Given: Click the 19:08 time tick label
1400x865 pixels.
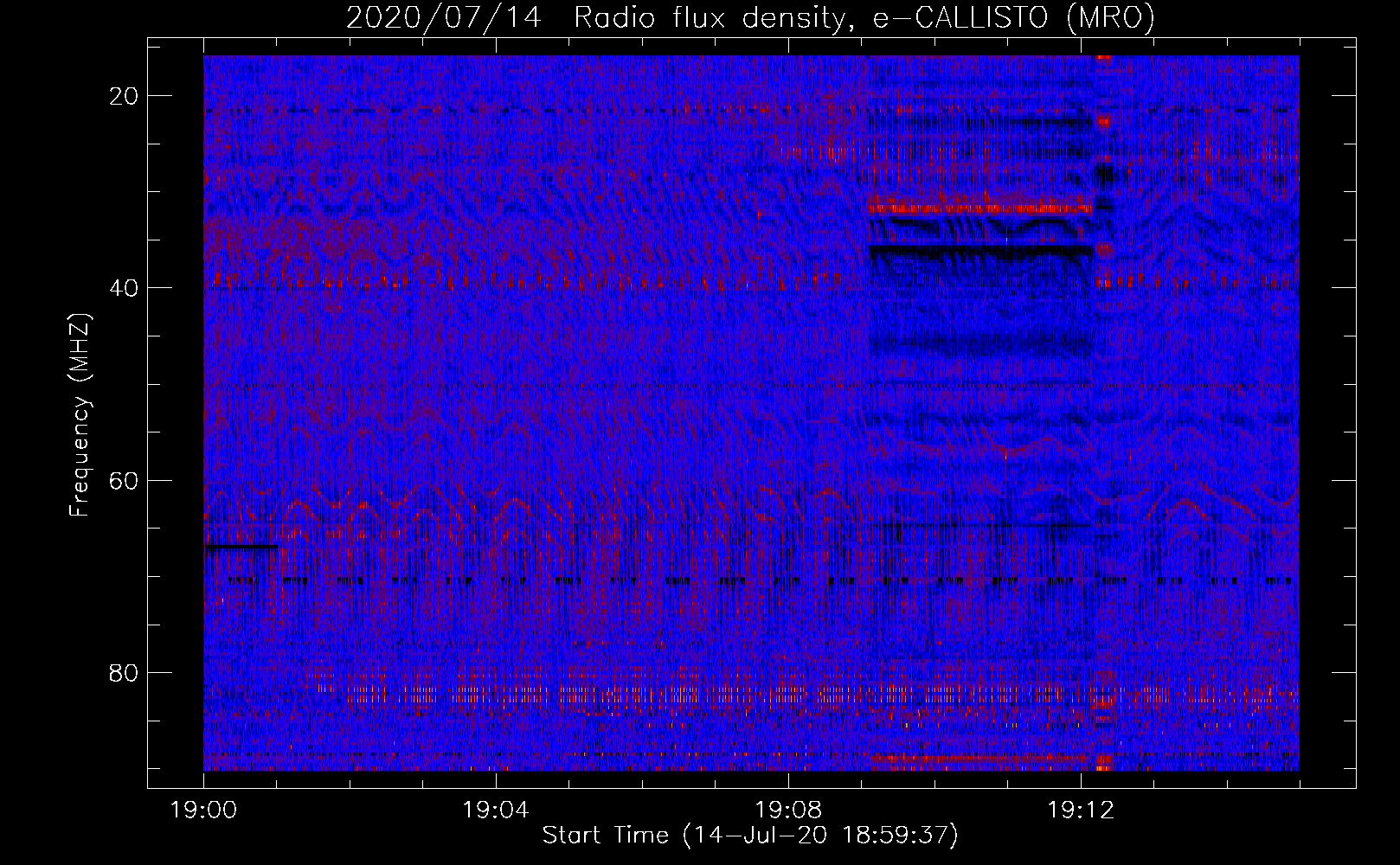Looking at the screenshot, I should (788, 811).
